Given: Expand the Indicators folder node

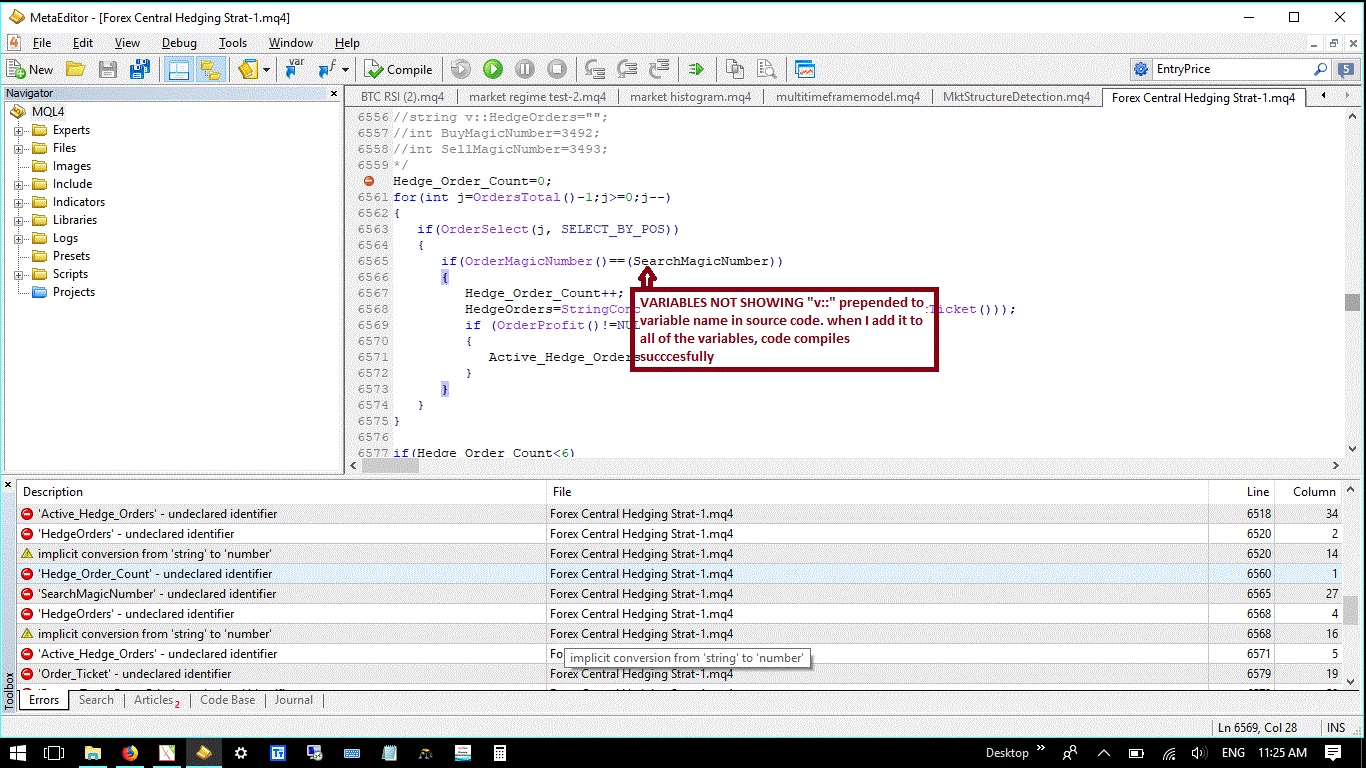Looking at the screenshot, I should tap(19, 202).
